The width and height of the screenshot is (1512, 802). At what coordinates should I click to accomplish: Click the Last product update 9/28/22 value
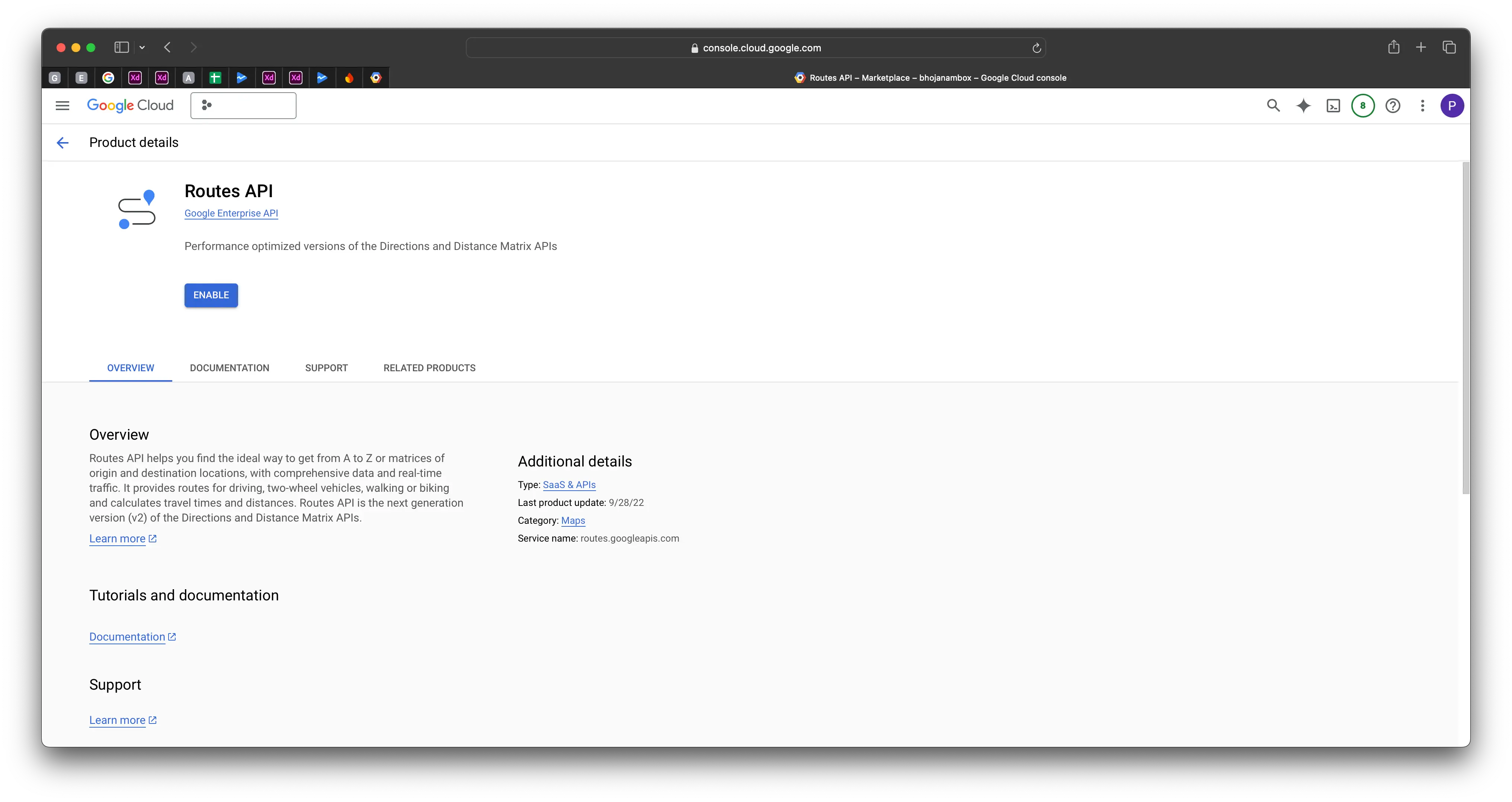click(x=626, y=503)
